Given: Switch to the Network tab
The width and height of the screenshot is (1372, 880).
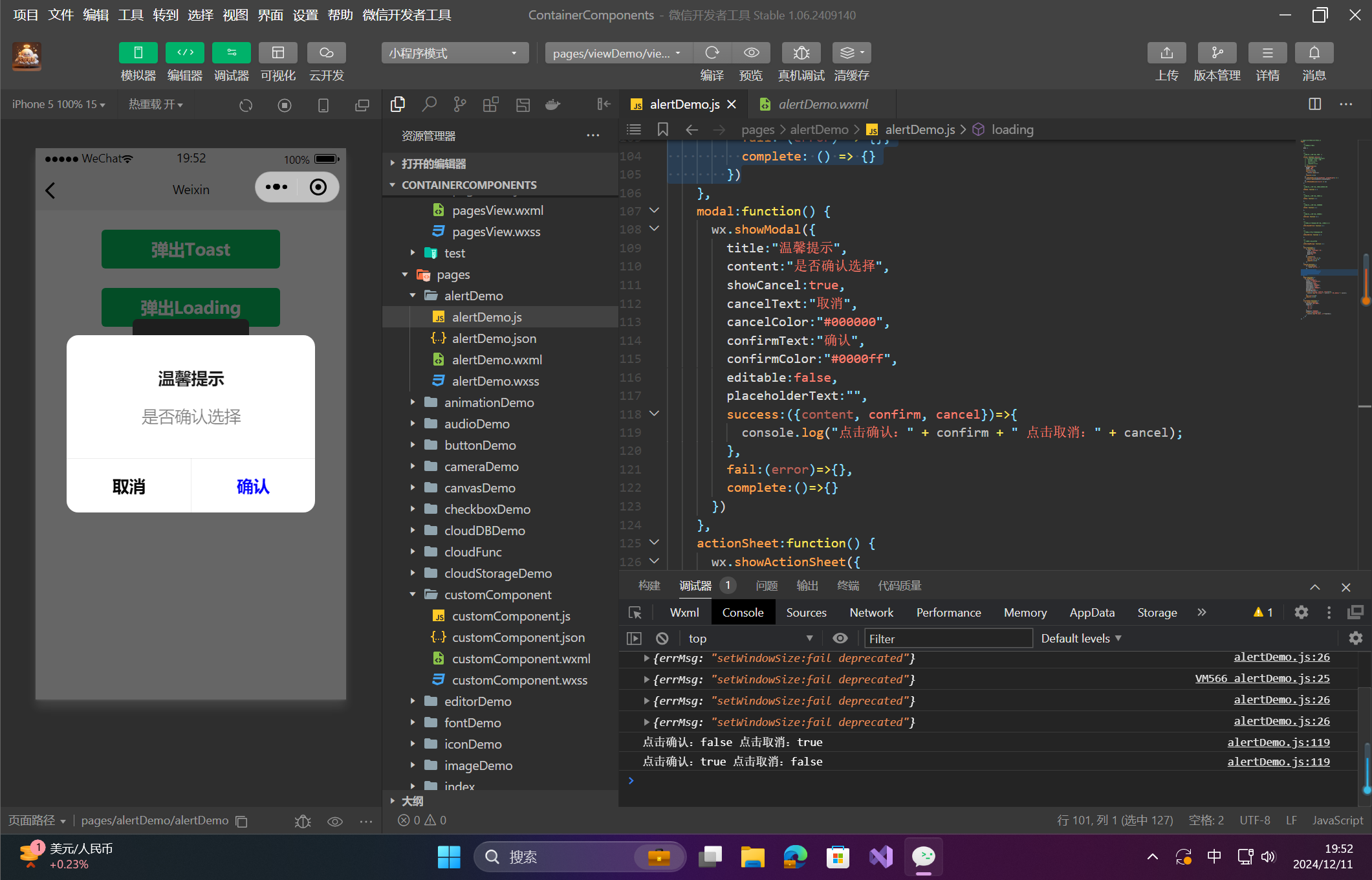Looking at the screenshot, I should [871, 613].
